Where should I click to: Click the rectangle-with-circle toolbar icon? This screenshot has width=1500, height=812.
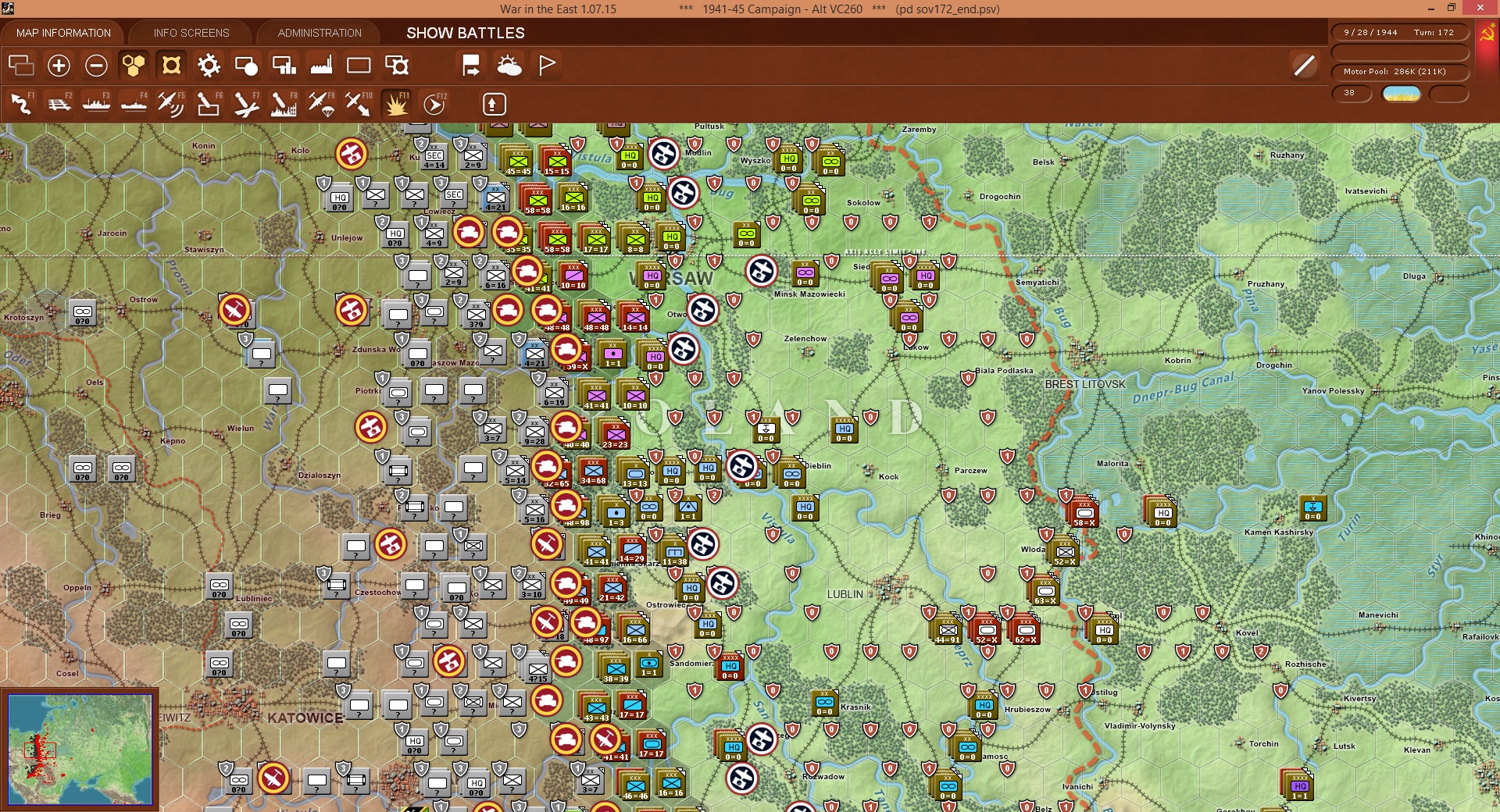(246, 66)
